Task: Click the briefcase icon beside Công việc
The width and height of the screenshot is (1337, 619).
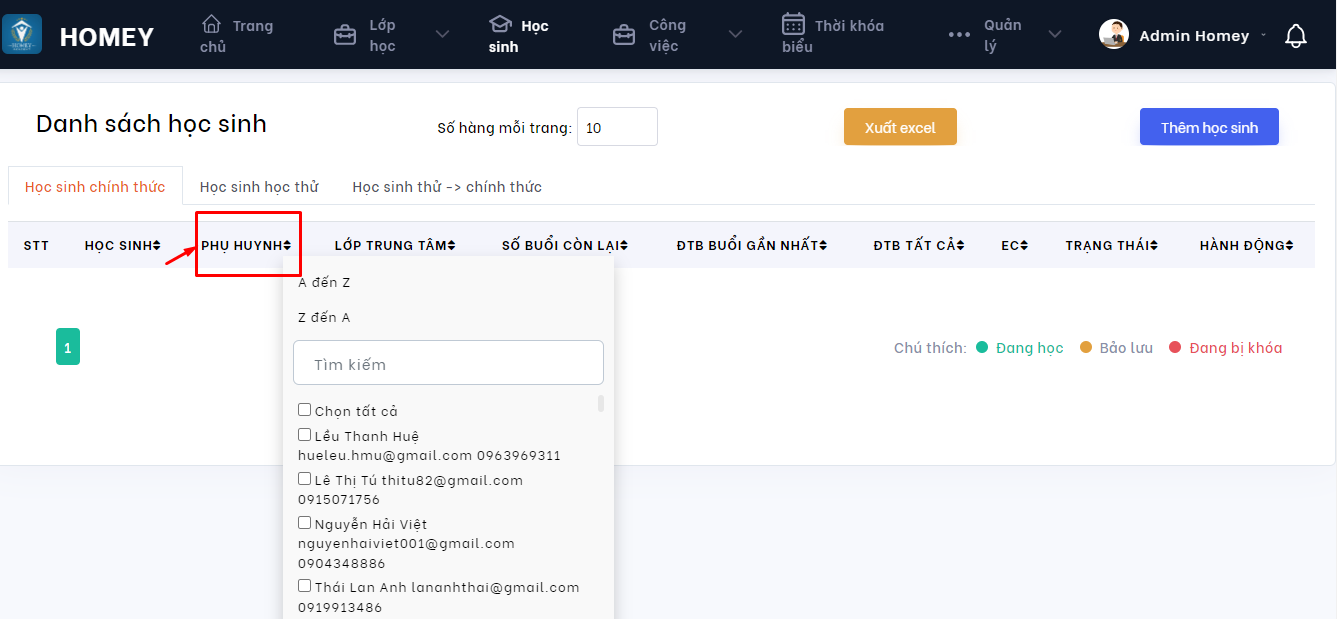Action: click(624, 35)
